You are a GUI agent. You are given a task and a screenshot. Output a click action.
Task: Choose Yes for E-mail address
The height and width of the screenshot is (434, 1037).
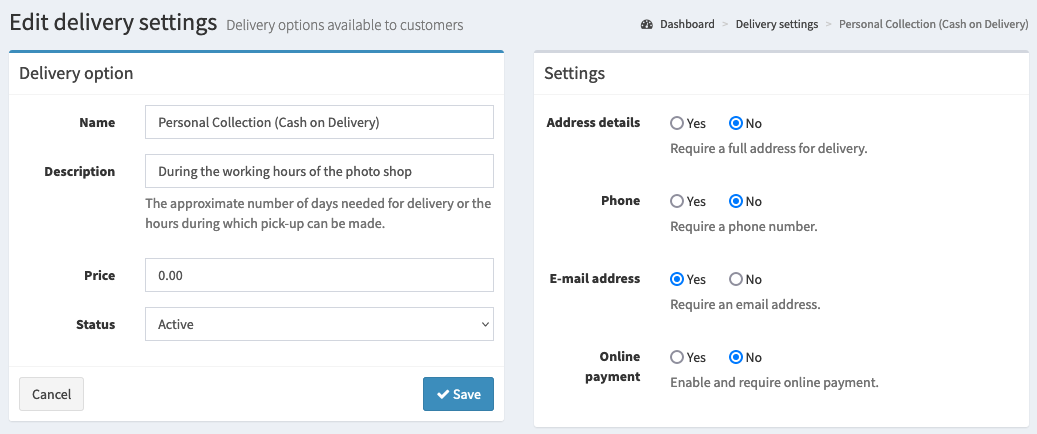tap(677, 279)
